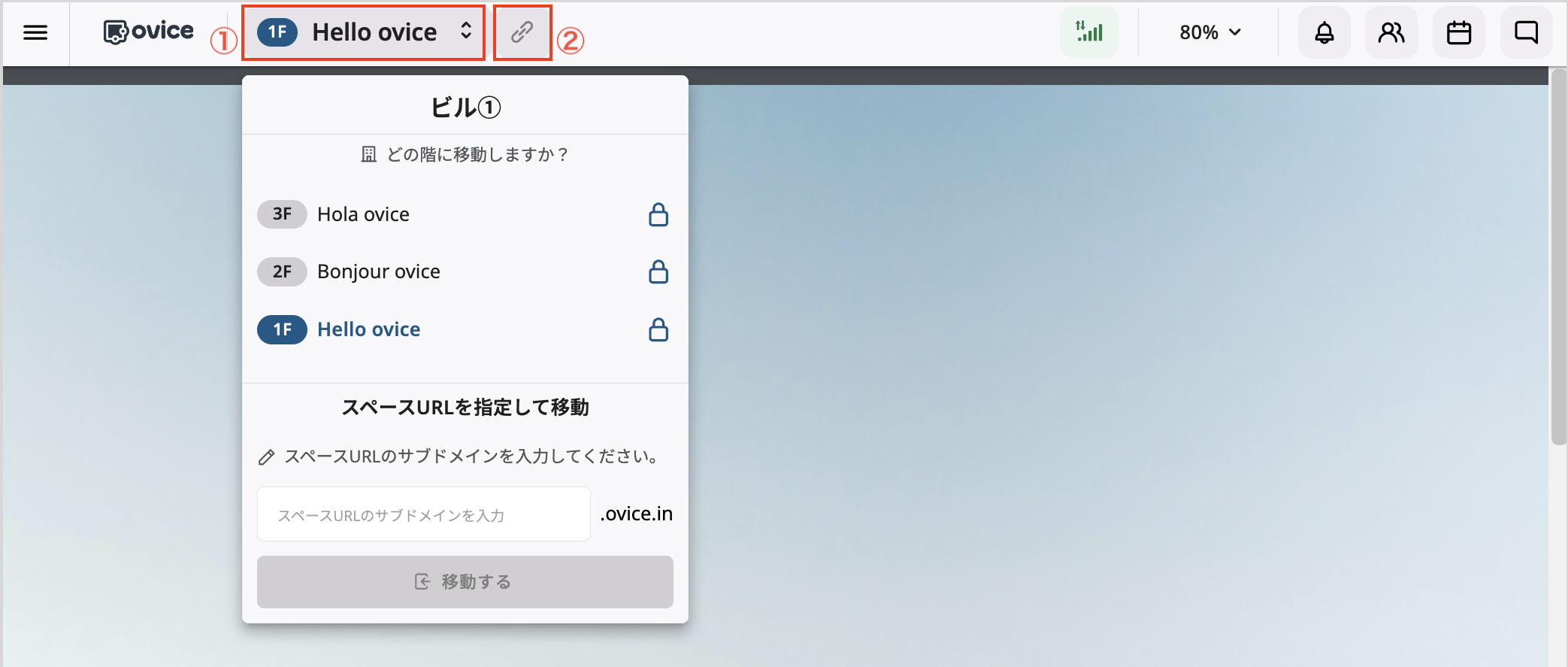
Task: Copy space link with the chain icon
Action: (522, 32)
